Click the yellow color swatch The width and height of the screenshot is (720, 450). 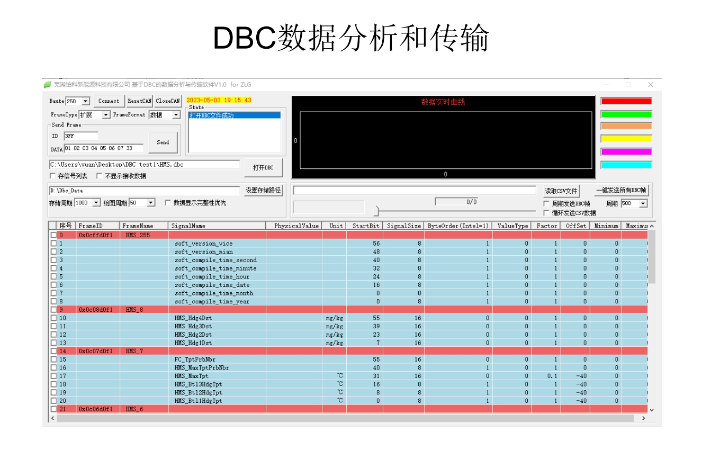(626, 139)
